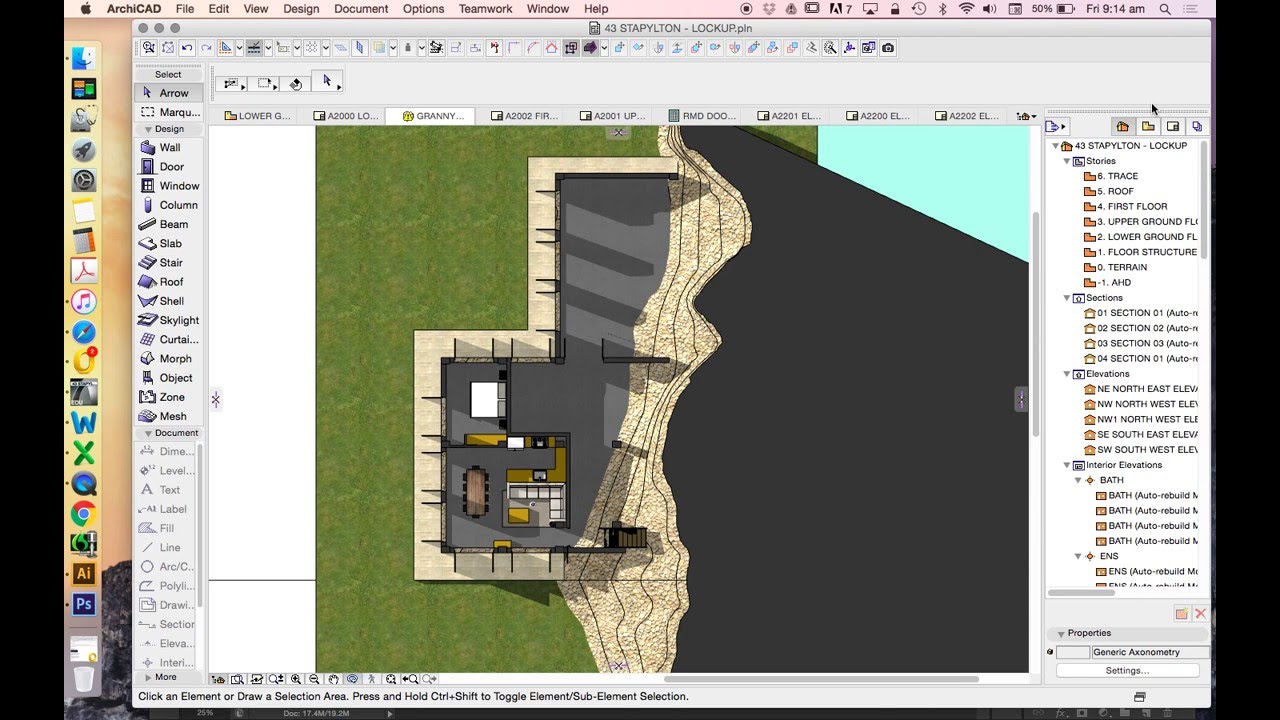This screenshot has width=1280, height=720.
Task: Click the pan hand icon below viewport
Action: click(x=333, y=679)
